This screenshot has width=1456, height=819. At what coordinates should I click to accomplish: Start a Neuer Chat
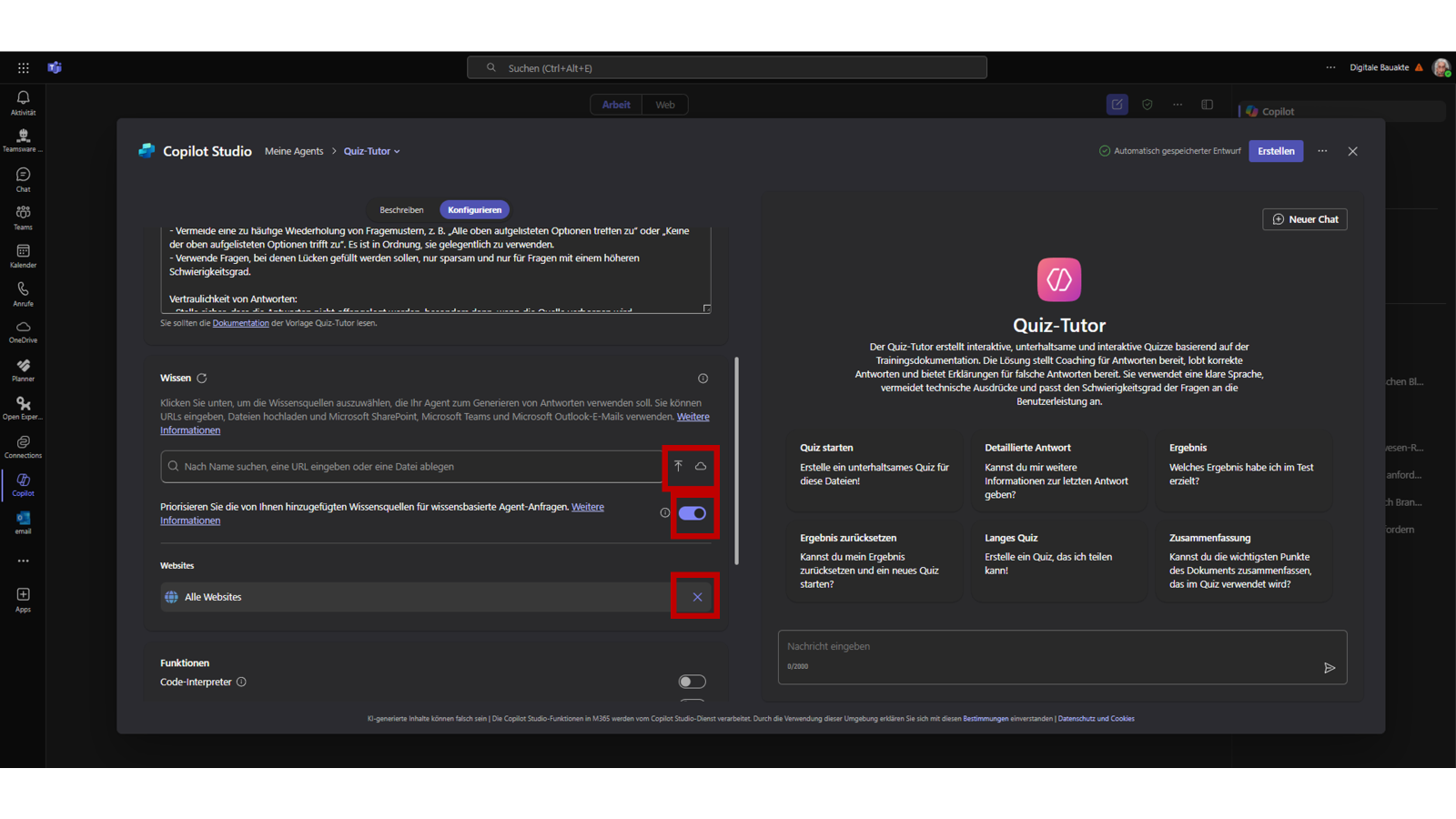[1305, 219]
